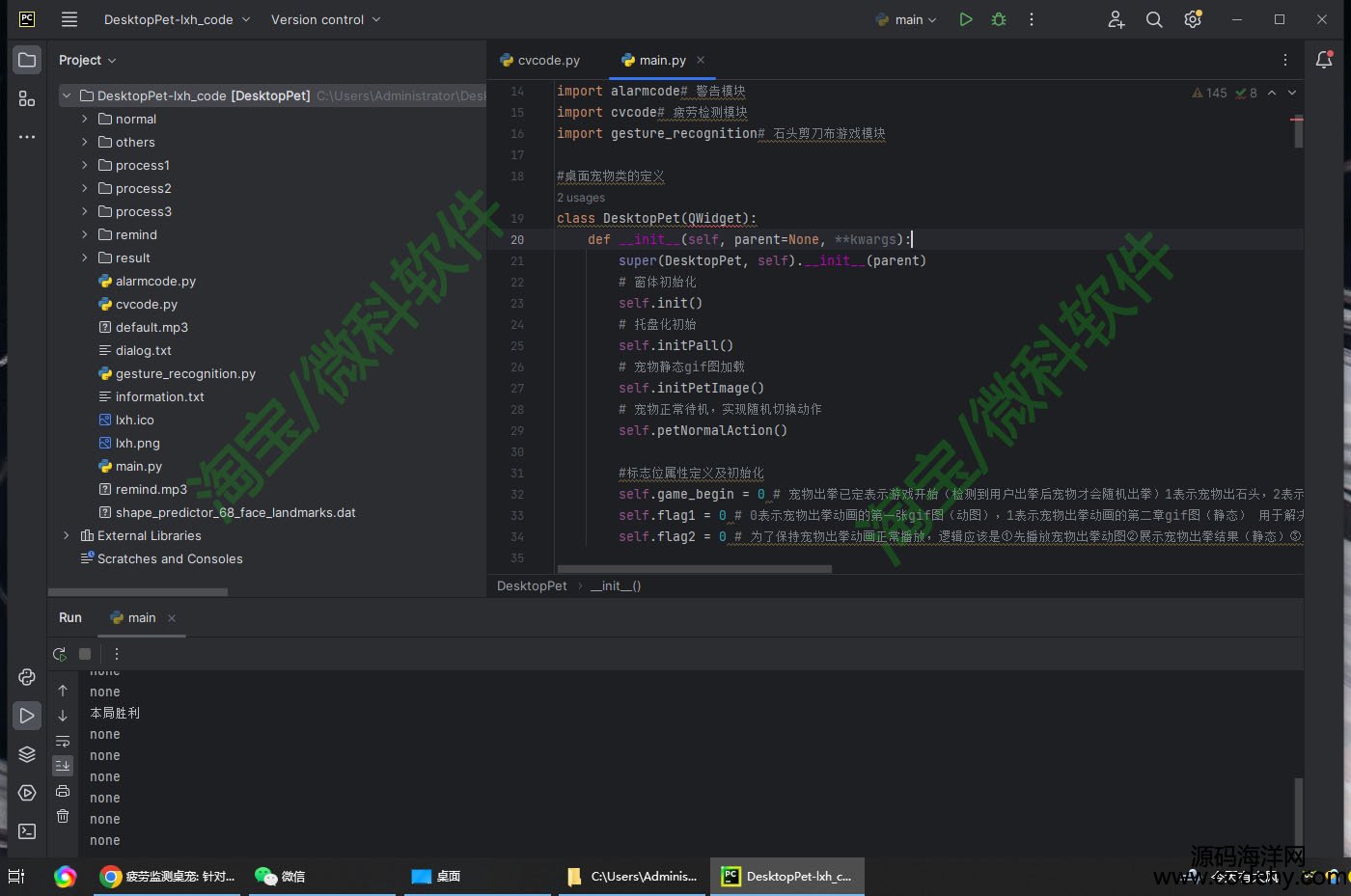This screenshot has width=1351, height=896.
Task: Toggle scroll to end in console
Action: [x=63, y=766]
